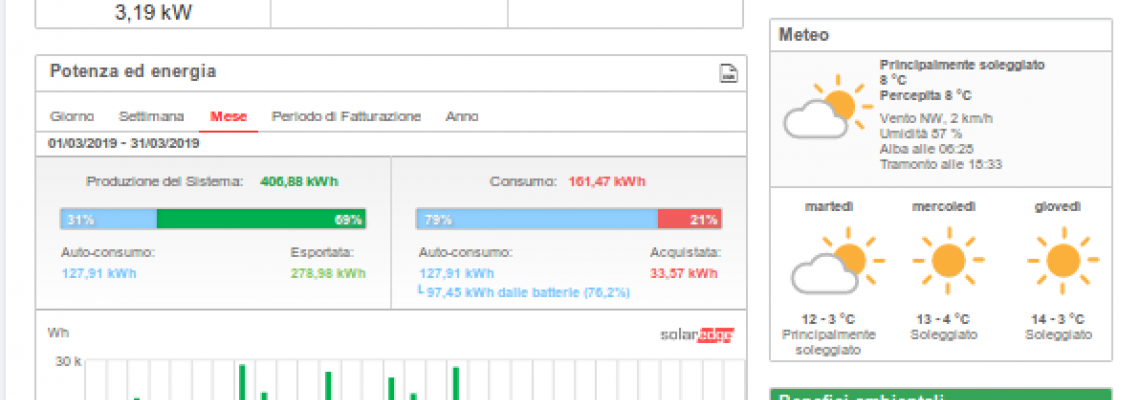
Task: Click the SolarEdge logo on the chart
Action: tap(697, 335)
